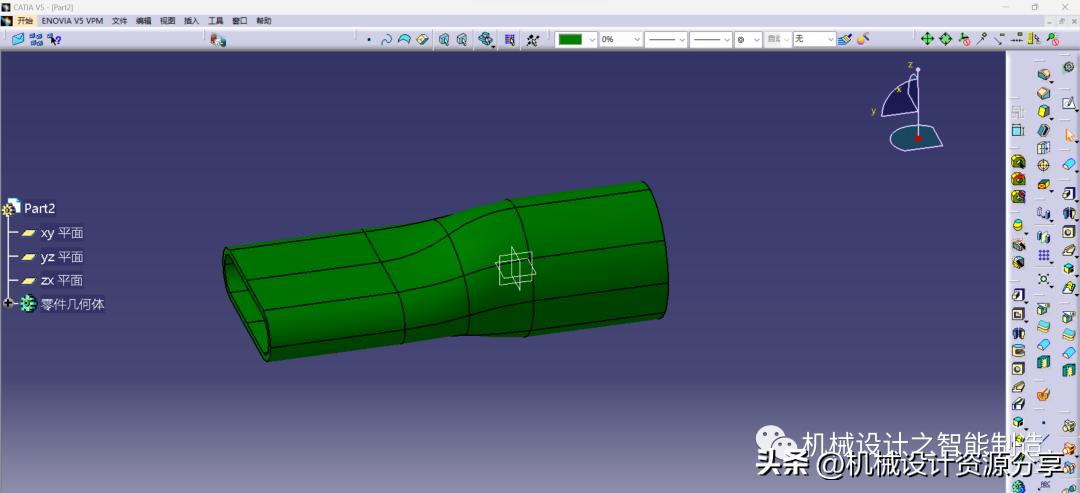Click the point creation tool icon
Screen dimensions: 1080x493
point(369,40)
